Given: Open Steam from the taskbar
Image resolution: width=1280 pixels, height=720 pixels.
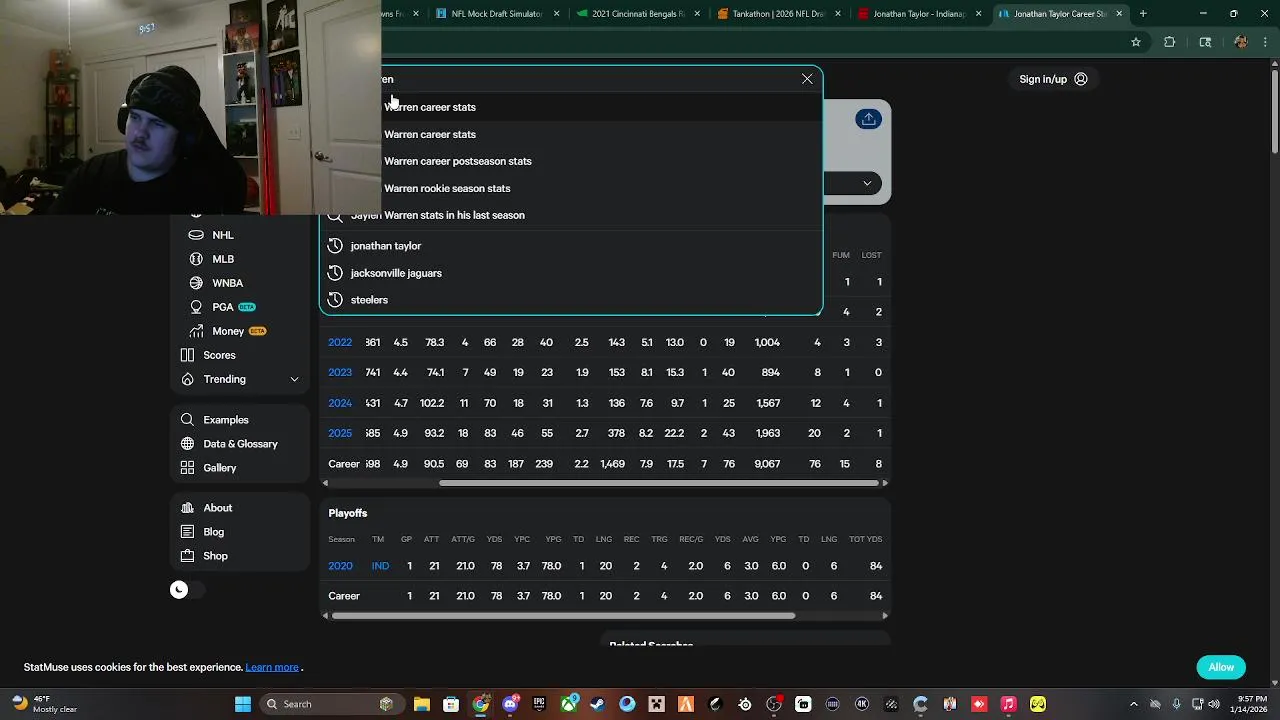Looking at the screenshot, I should [597, 704].
